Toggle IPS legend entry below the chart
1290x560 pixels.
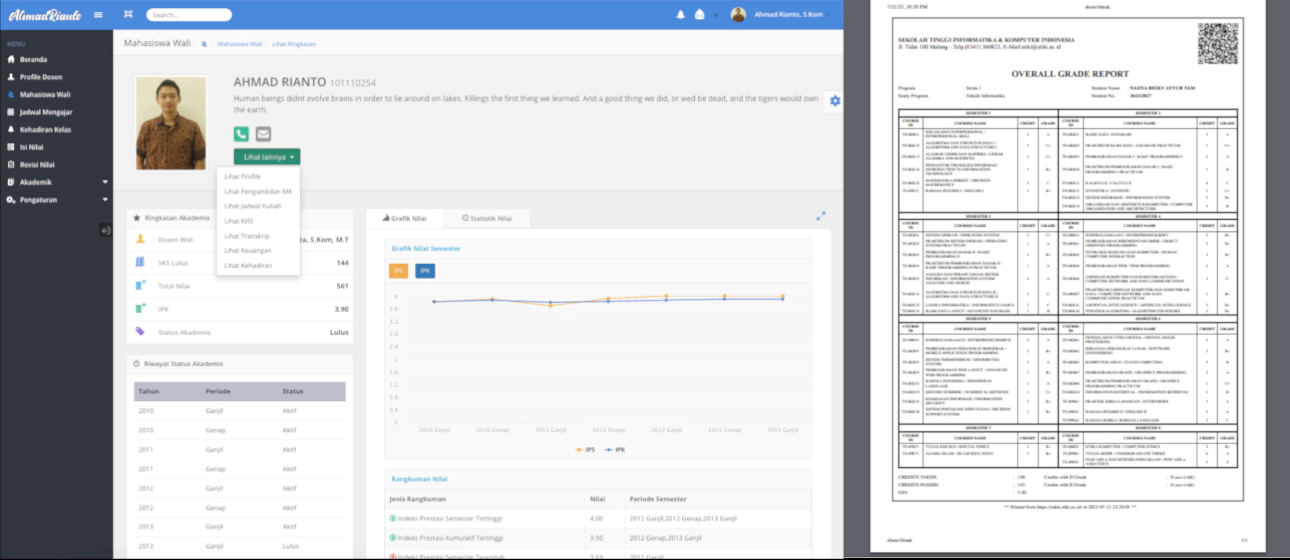pyautogui.click(x=586, y=450)
